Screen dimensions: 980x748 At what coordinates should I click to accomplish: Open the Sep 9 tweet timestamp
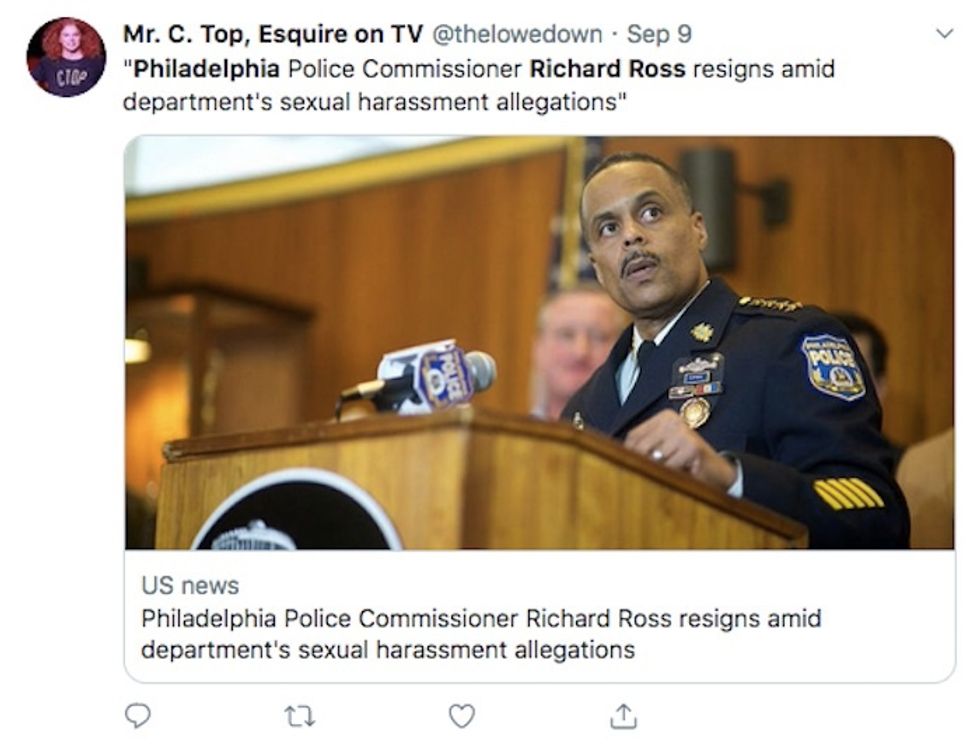[659, 34]
